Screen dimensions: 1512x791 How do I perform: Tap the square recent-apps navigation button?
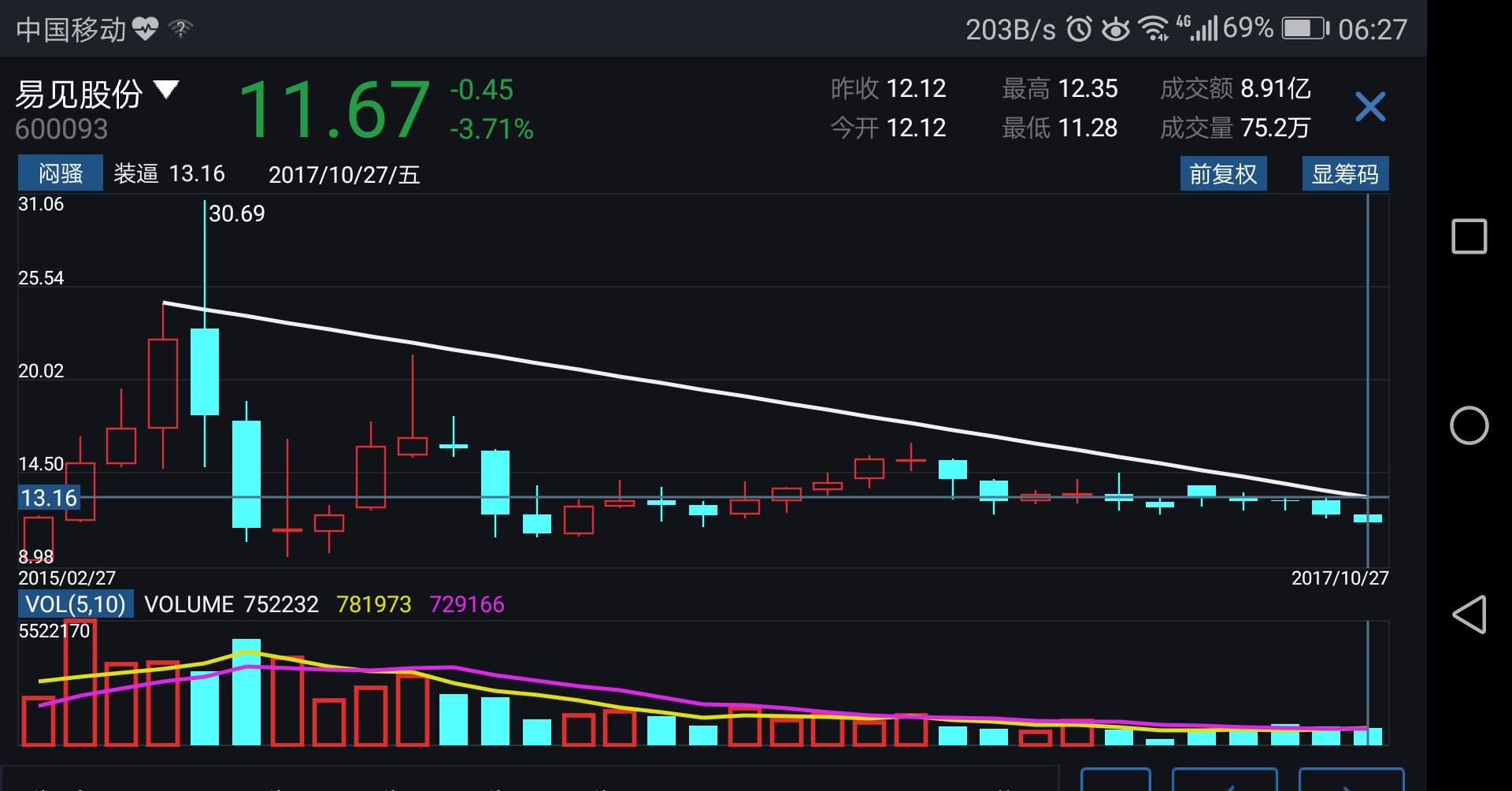[1469, 236]
